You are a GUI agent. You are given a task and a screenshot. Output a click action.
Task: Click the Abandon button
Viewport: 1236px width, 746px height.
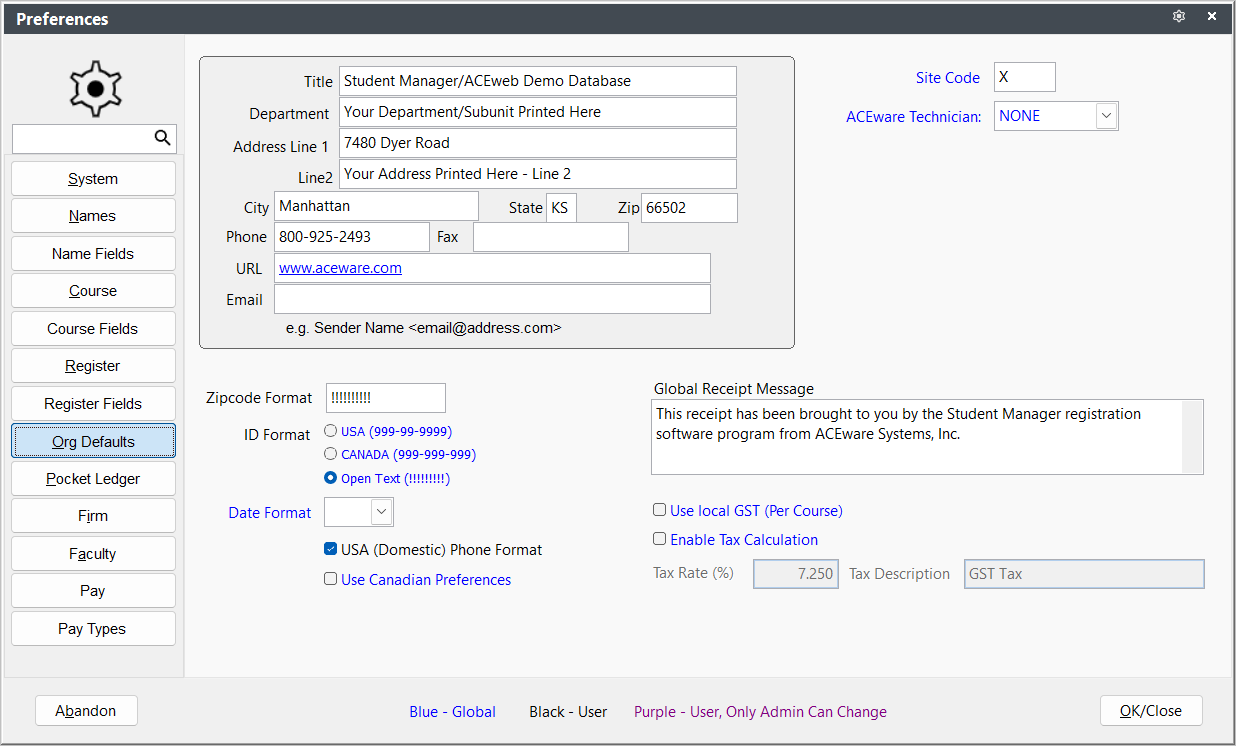86,711
